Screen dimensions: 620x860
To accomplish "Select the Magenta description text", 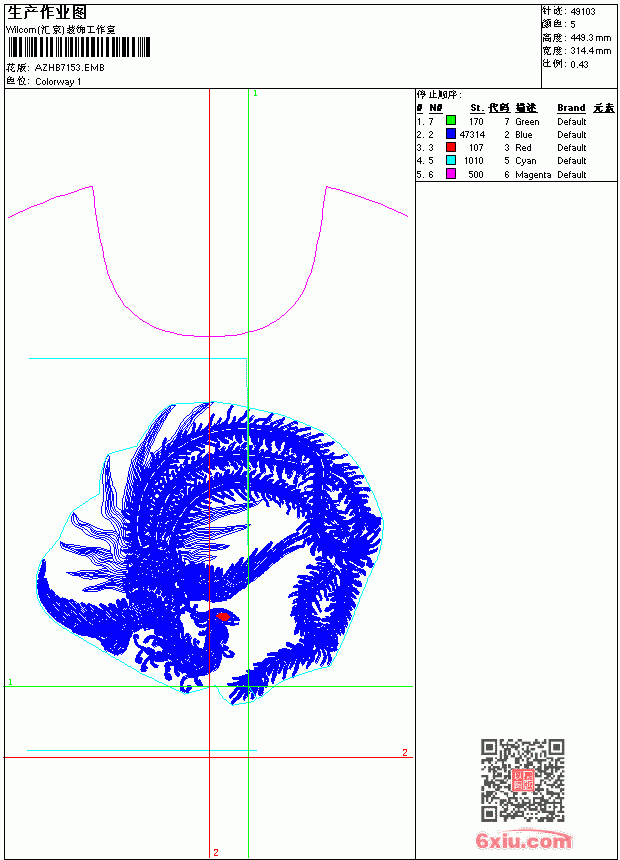I will pos(533,174).
